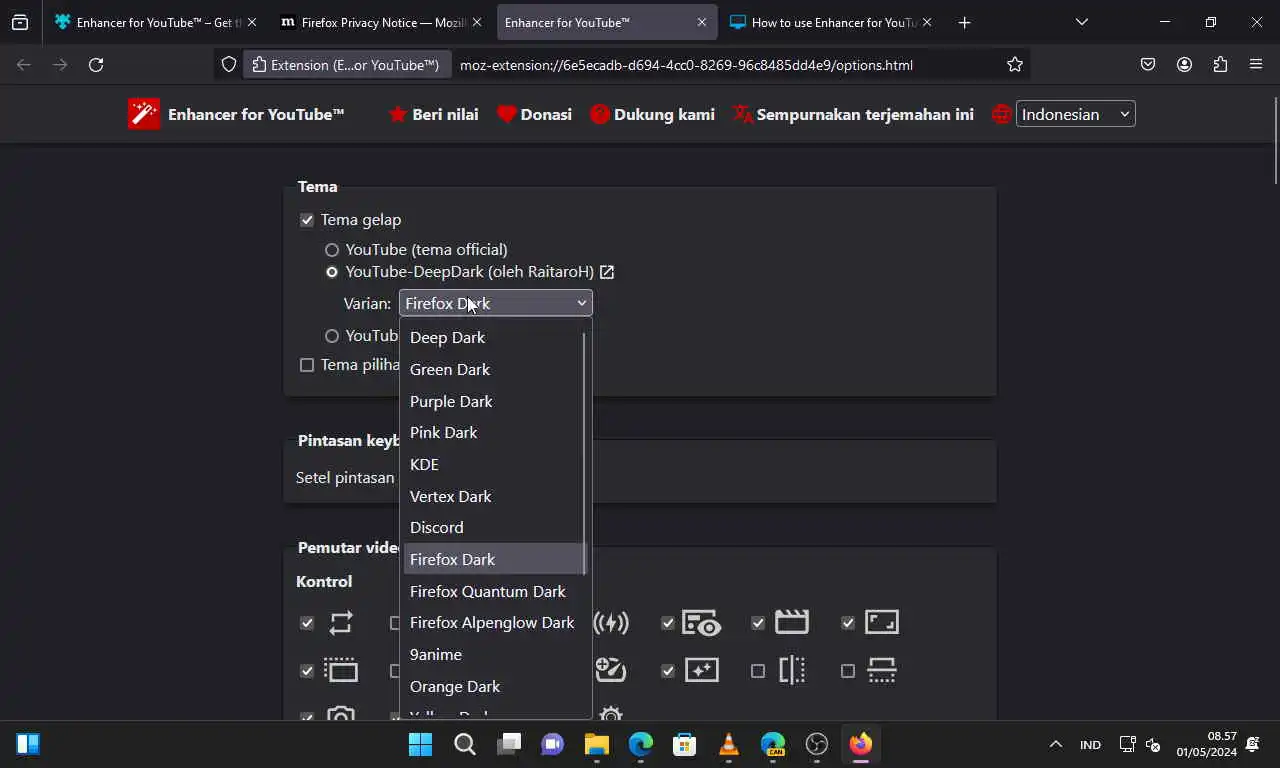The width and height of the screenshot is (1280, 768).
Task: Open File Explorer from the taskbar
Action: point(597,744)
